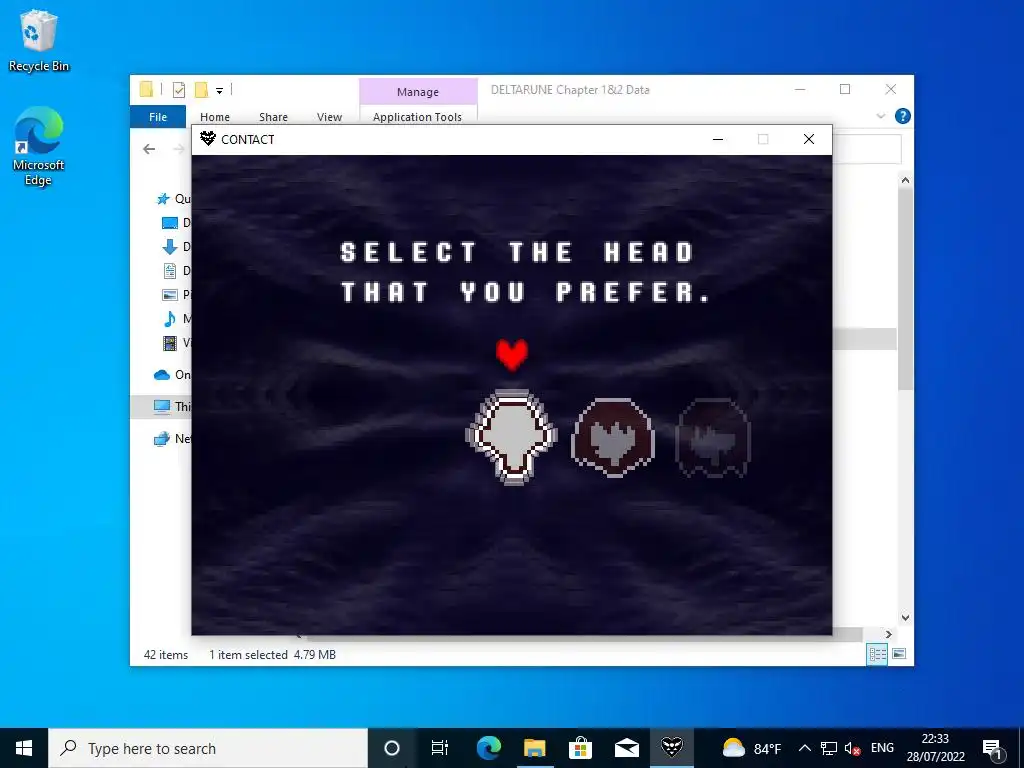This screenshot has height=768, width=1024.
Task: Switch Explorer to Details view icon
Action: point(877,654)
